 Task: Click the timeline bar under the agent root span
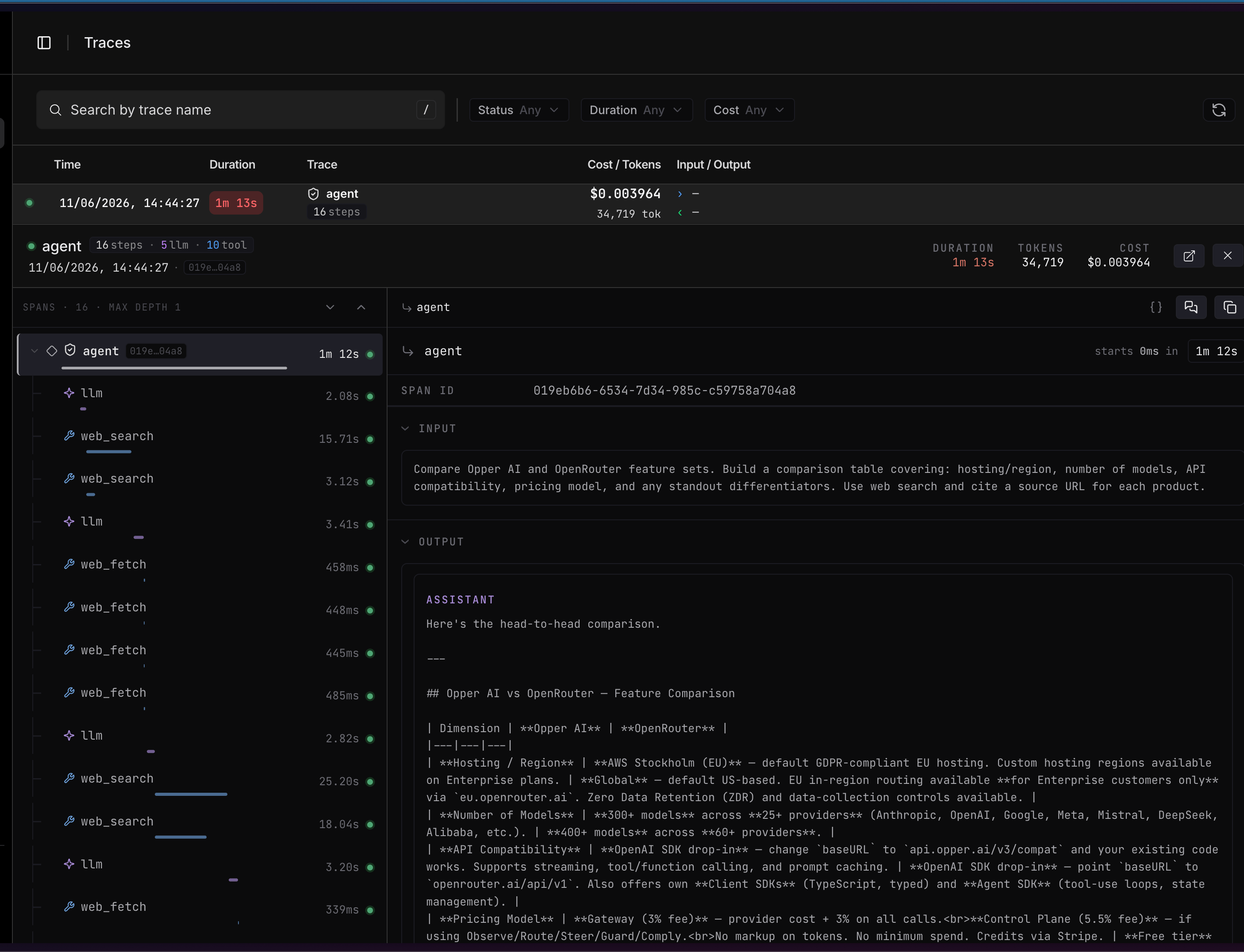tap(174, 368)
